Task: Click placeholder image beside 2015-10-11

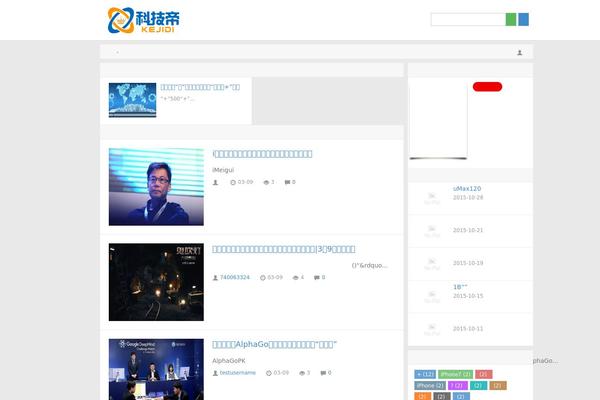Action: coord(432,330)
